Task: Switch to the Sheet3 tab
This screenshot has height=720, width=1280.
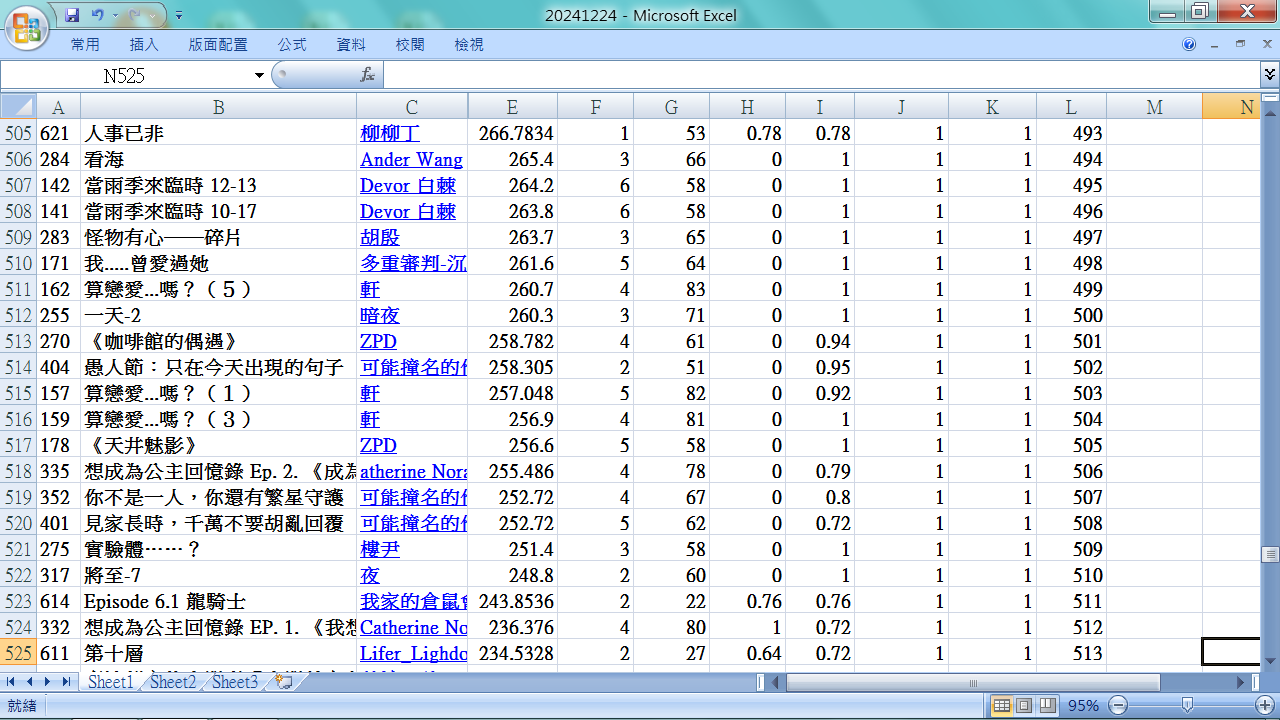Action: (235, 682)
